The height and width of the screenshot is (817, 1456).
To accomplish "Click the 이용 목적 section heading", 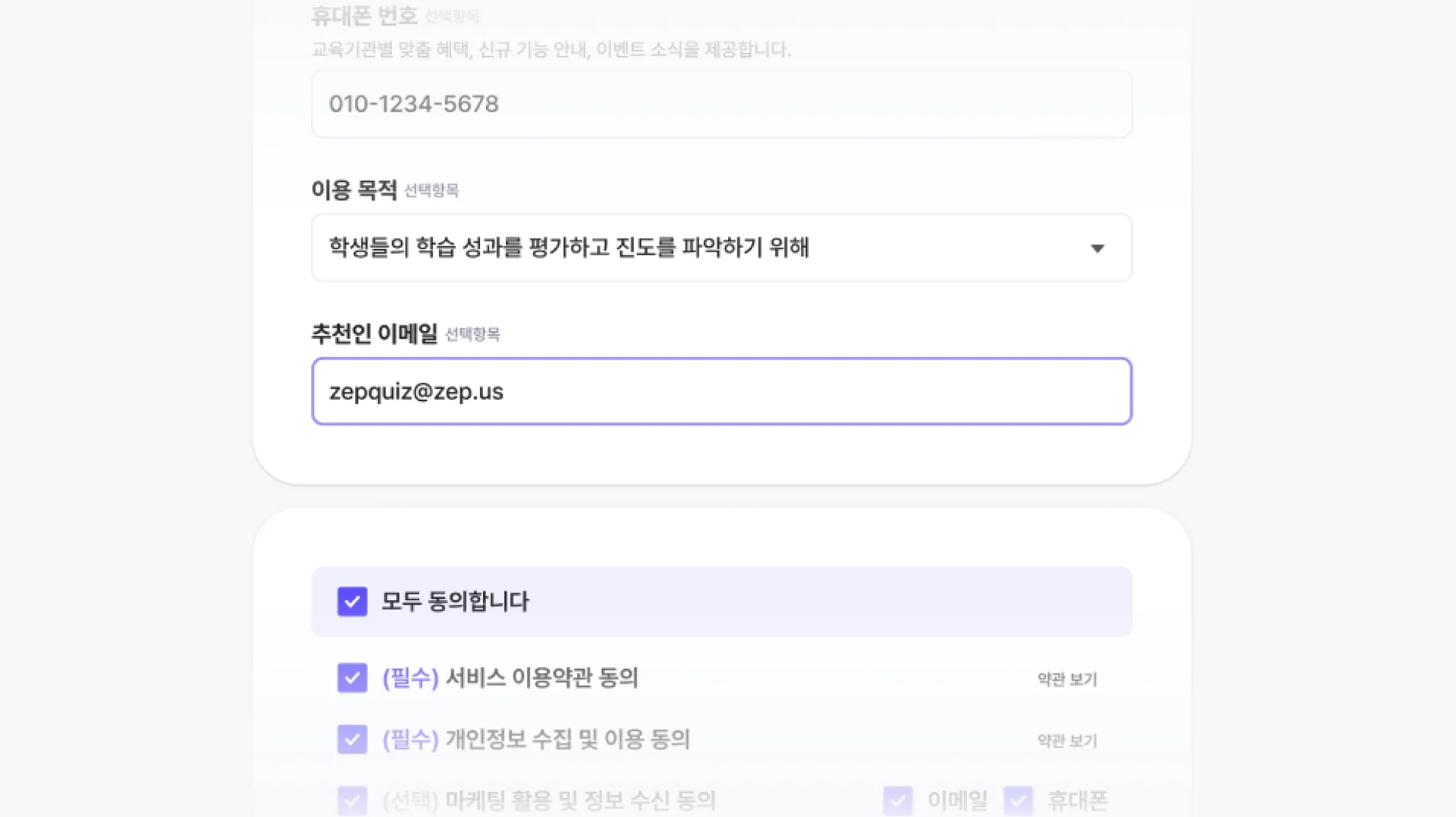I will (x=353, y=191).
